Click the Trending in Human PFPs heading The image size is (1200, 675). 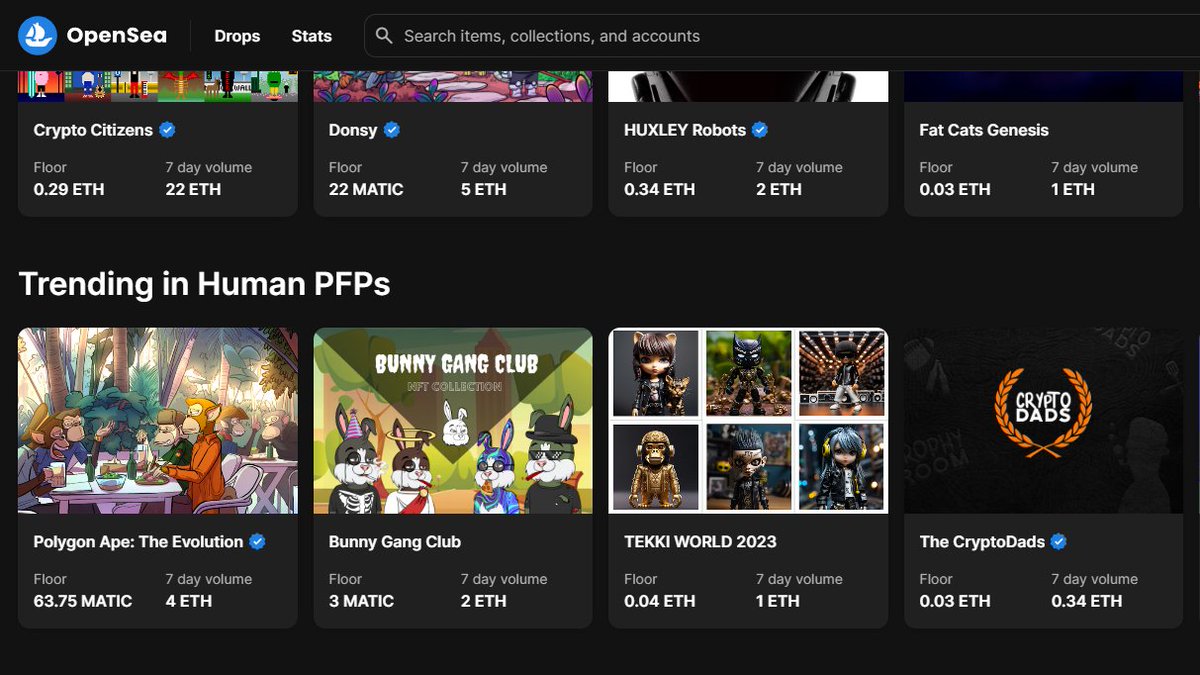[x=204, y=284]
